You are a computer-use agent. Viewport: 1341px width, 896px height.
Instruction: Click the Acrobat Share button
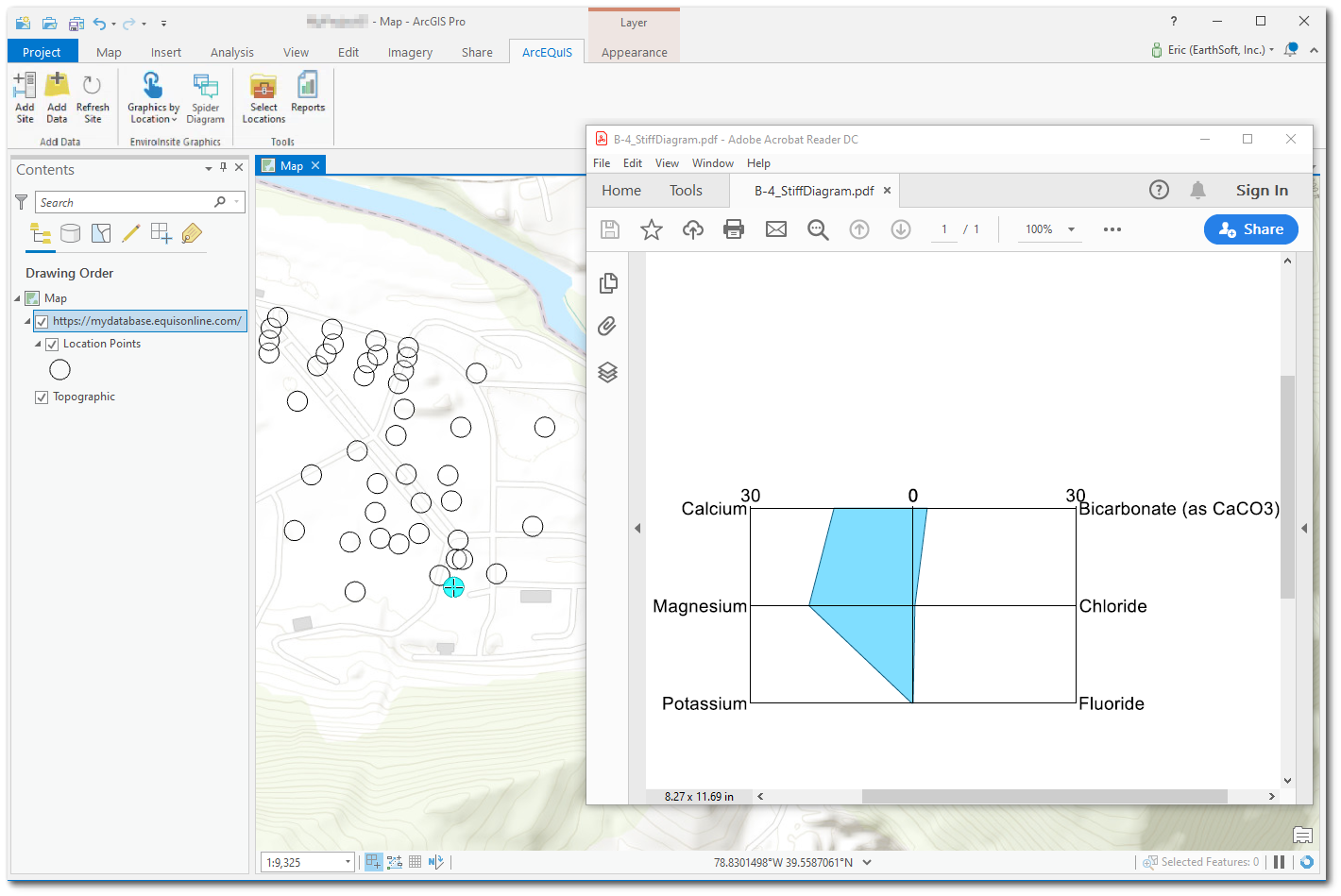pyautogui.click(x=1250, y=229)
